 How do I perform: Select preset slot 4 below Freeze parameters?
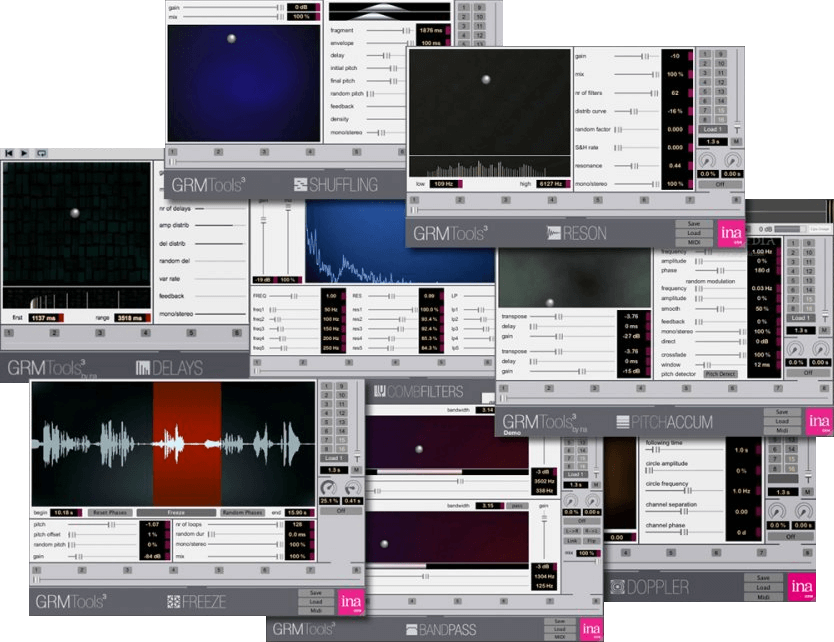(x=172, y=570)
